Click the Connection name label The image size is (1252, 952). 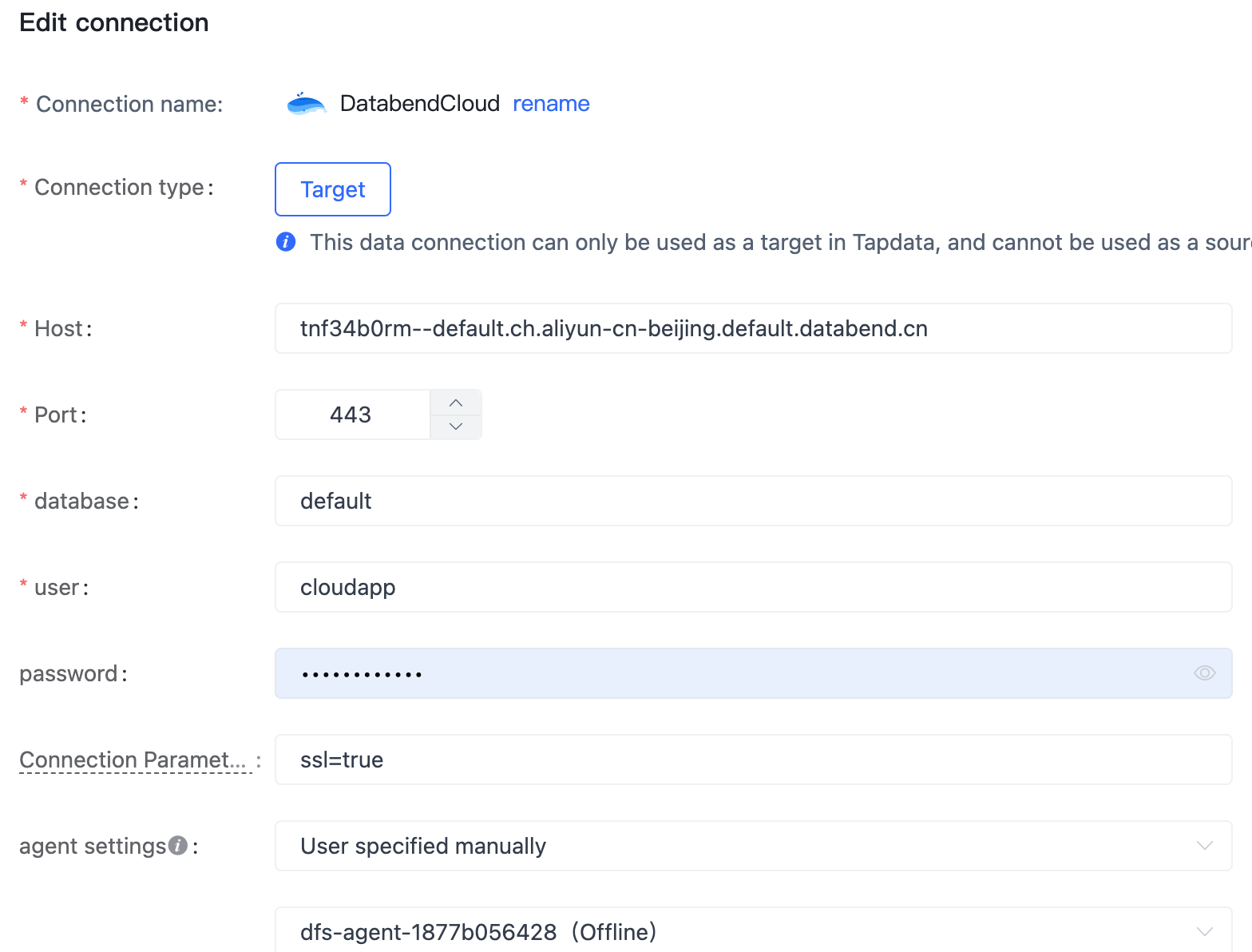pyautogui.click(x=129, y=104)
